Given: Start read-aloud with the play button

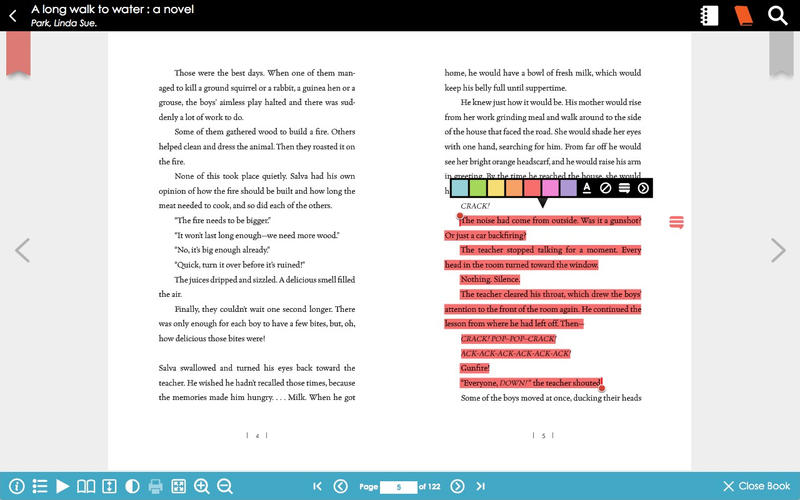Looking at the screenshot, I should [62, 486].
